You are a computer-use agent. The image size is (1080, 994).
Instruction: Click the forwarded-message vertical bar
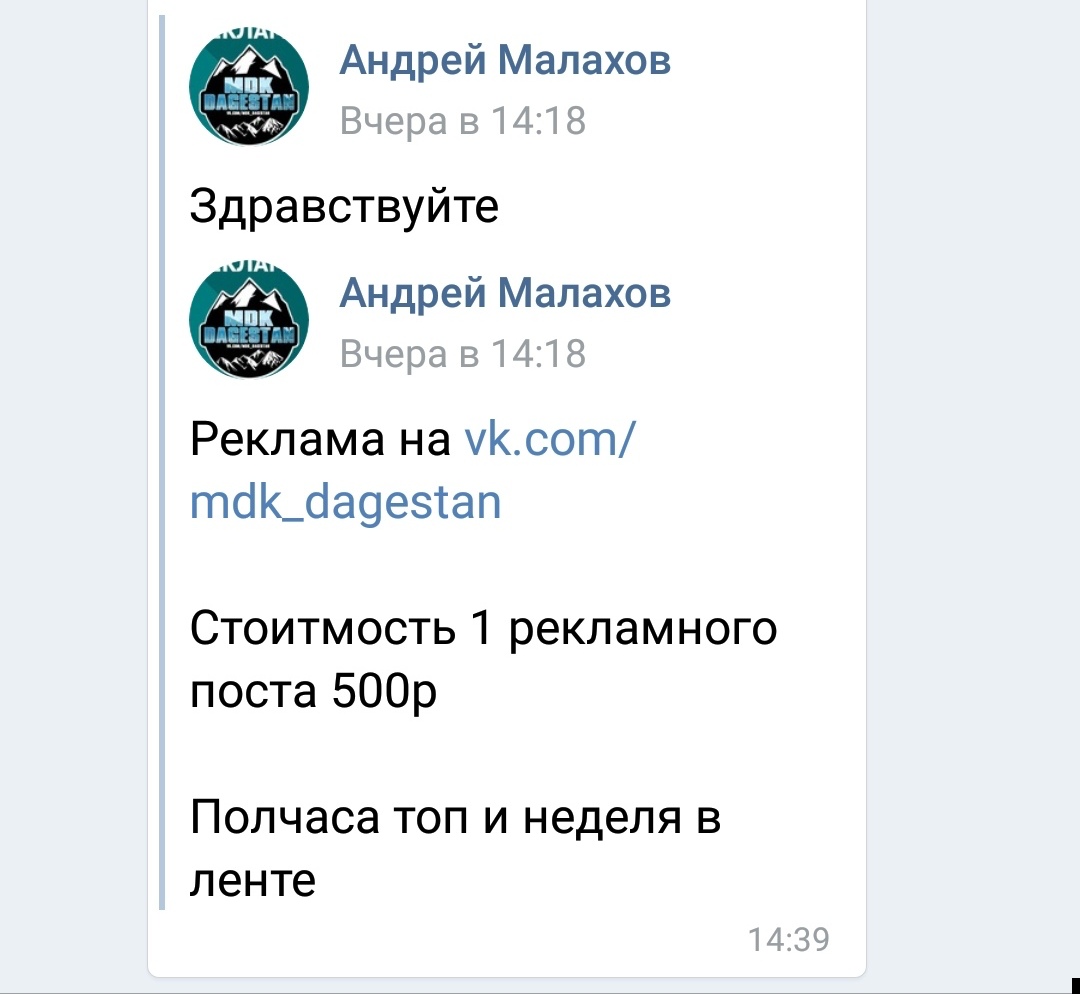tap(162, 462)
